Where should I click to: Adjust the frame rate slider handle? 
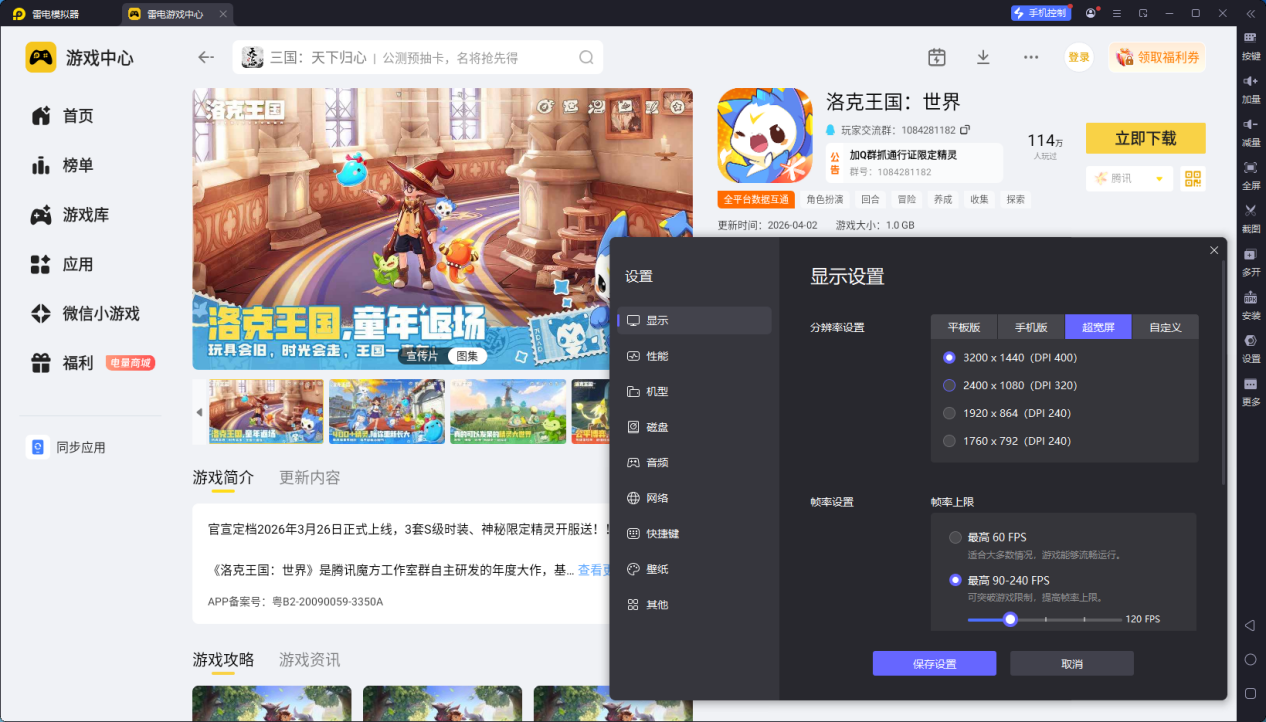tap(1010, 619)
